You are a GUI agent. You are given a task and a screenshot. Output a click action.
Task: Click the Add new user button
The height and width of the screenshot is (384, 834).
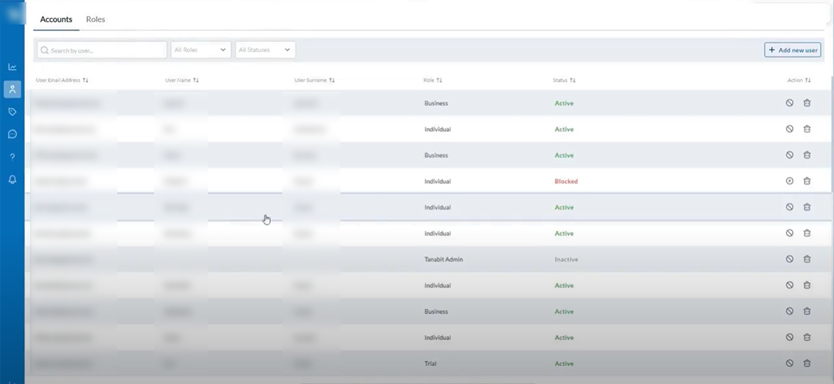point(793,50)
